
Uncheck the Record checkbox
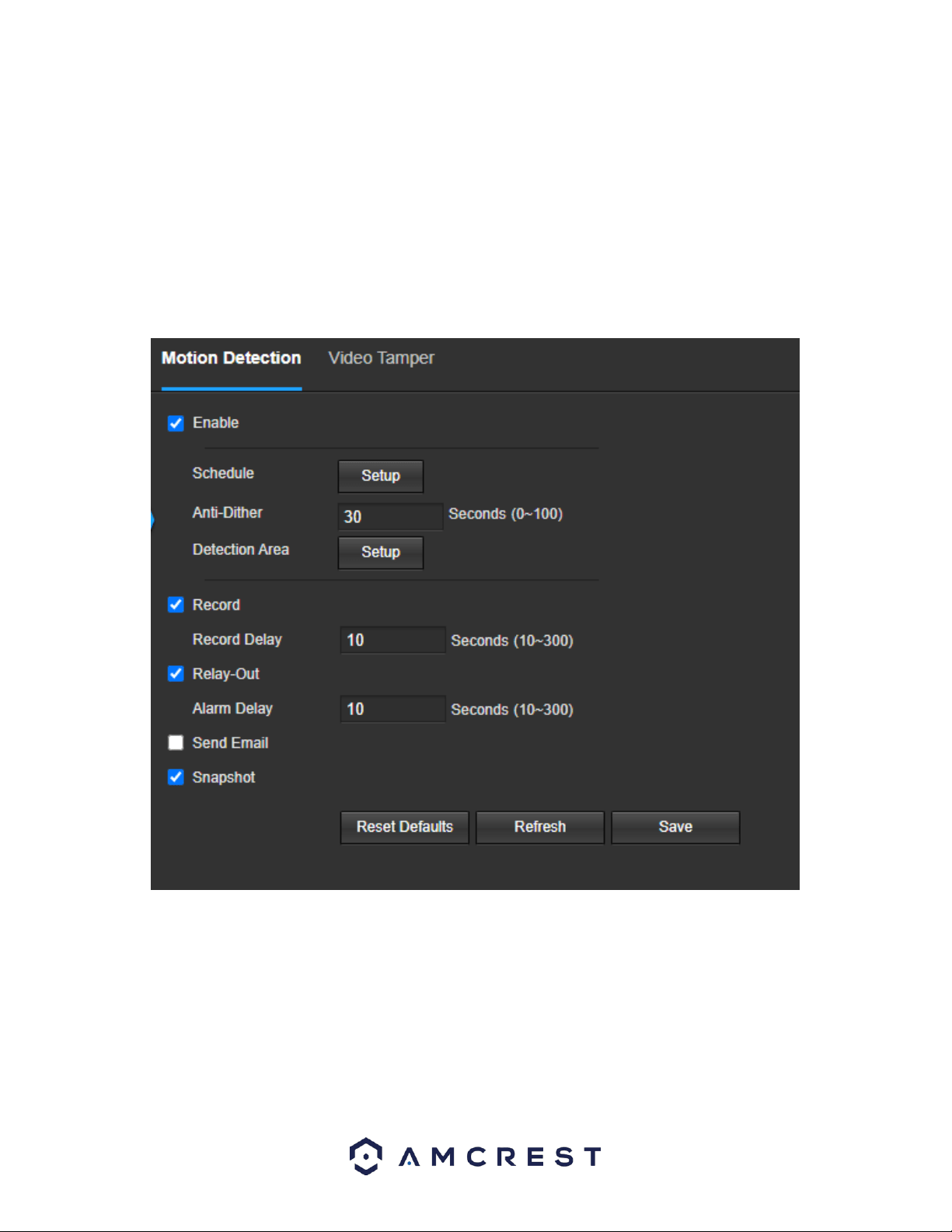(176, 605)
